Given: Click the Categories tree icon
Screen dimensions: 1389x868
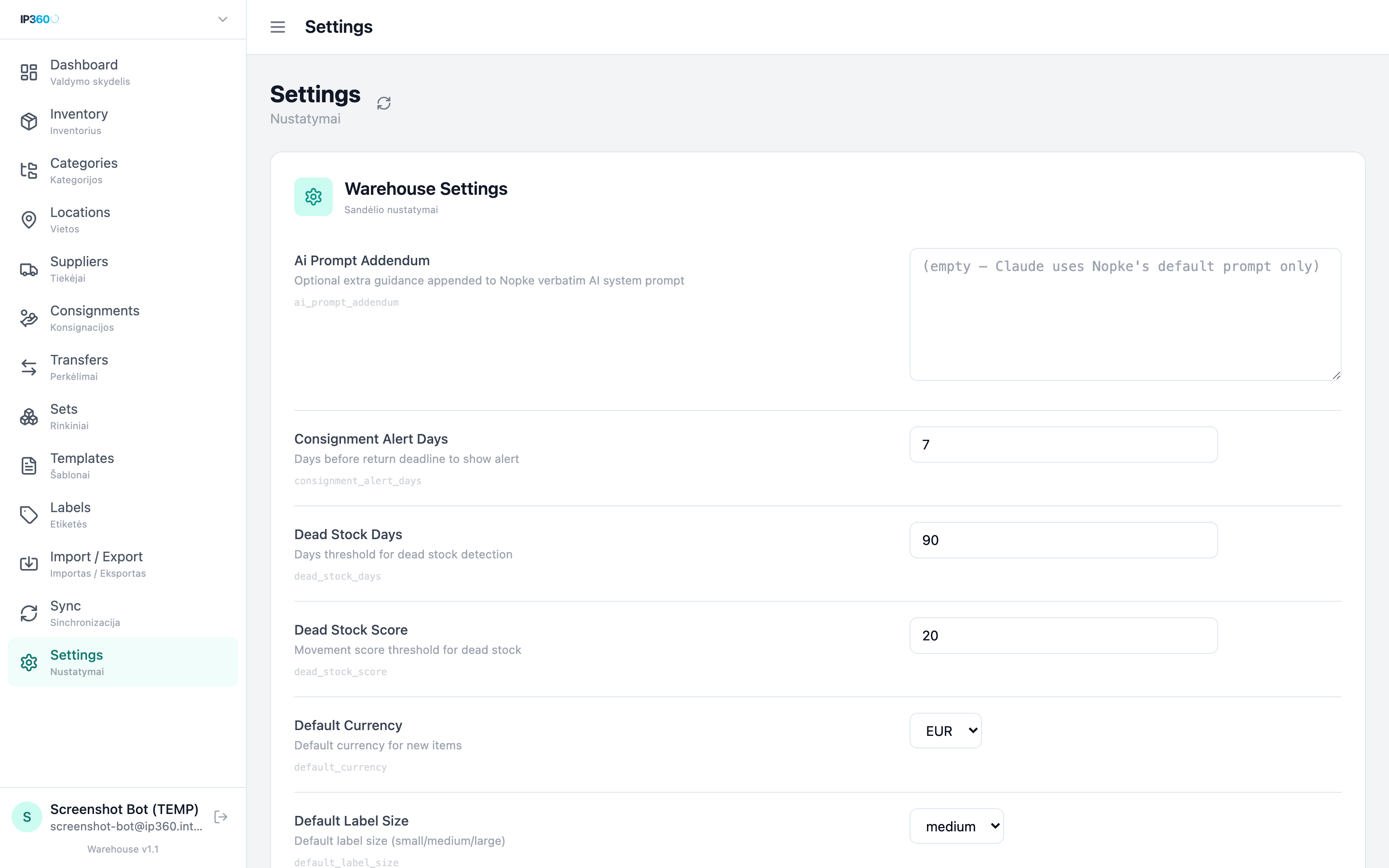Looking at the screenshot, I should [x=29, y=171].
